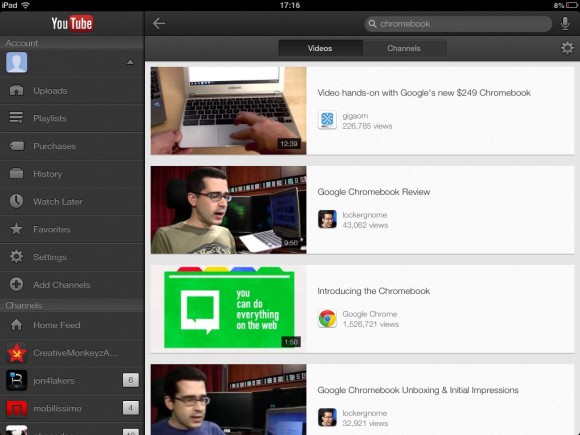Tap the battery indicator in status bar
580x435 pixels.
(572, 5)
